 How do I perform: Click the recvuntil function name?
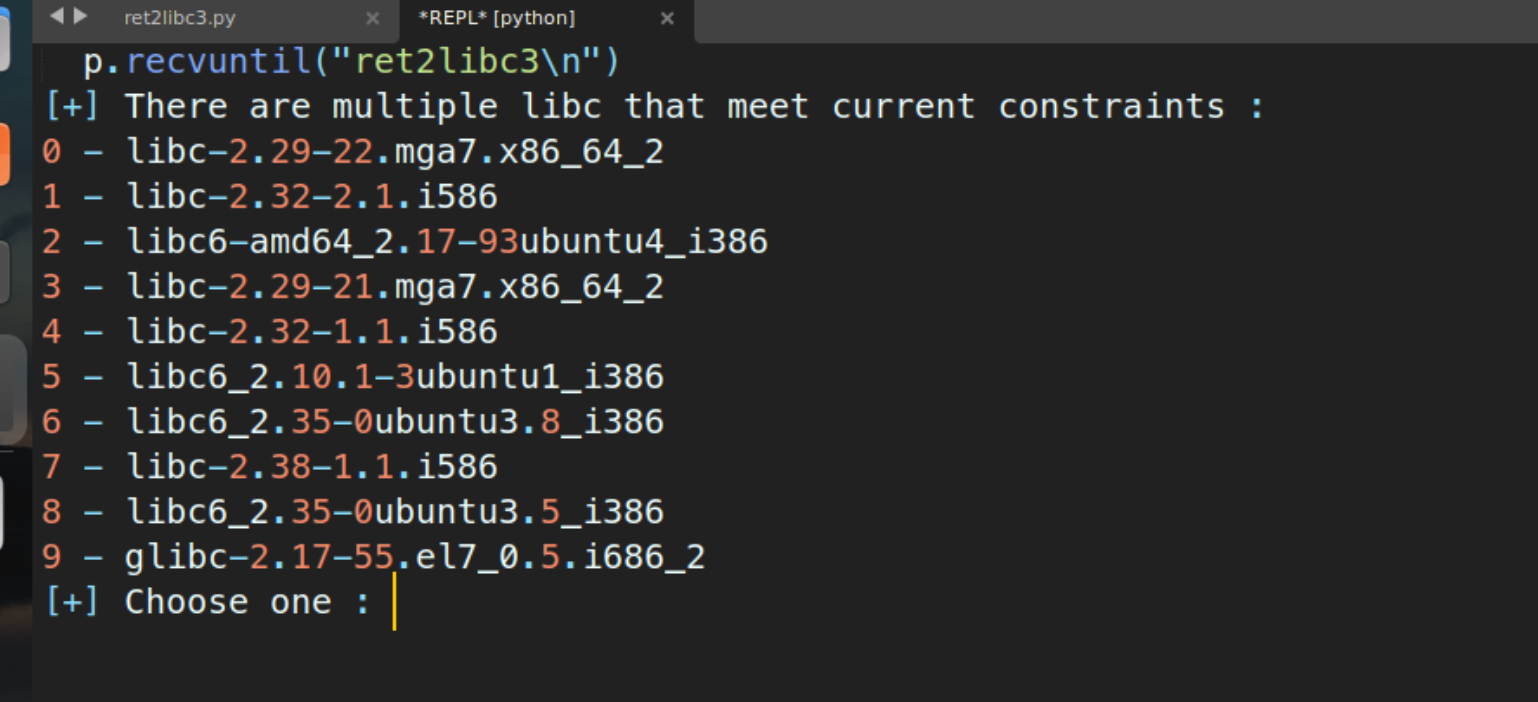point(218,62)
